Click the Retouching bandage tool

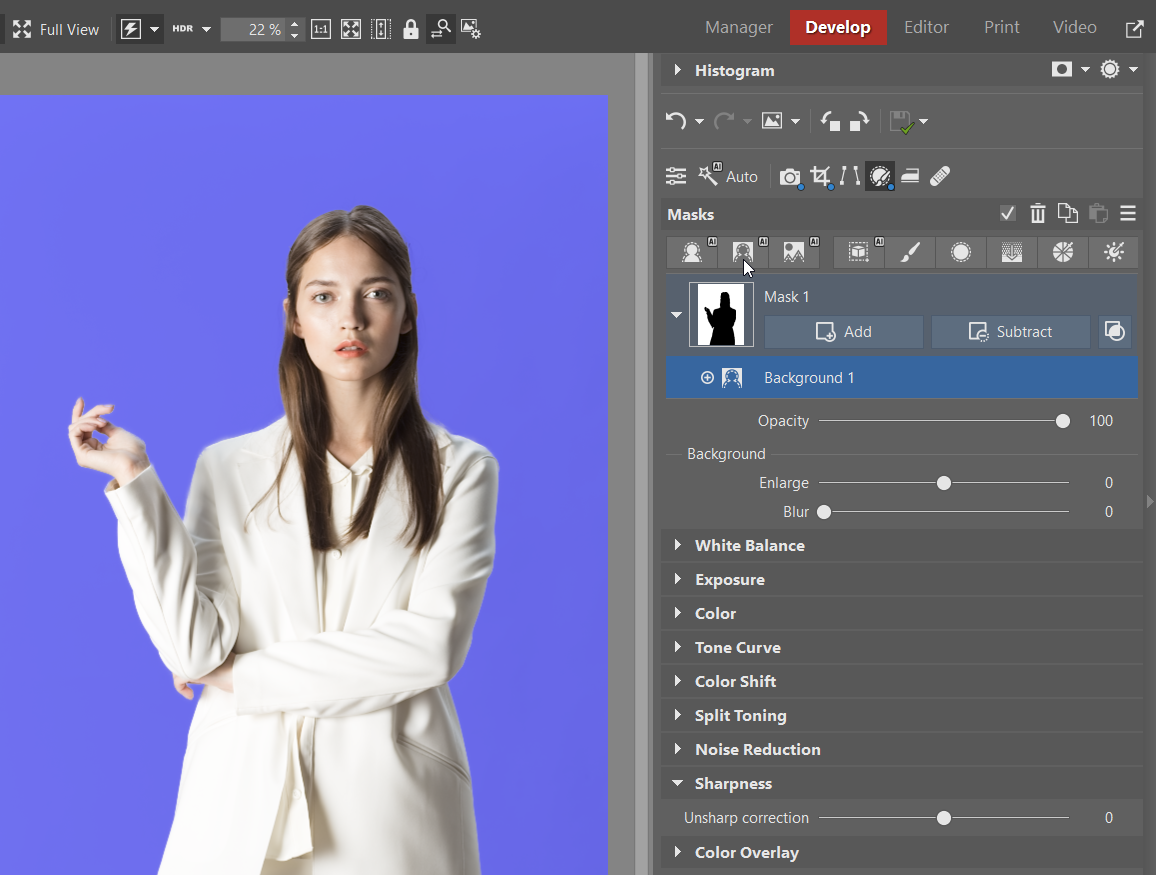point(940,177)
